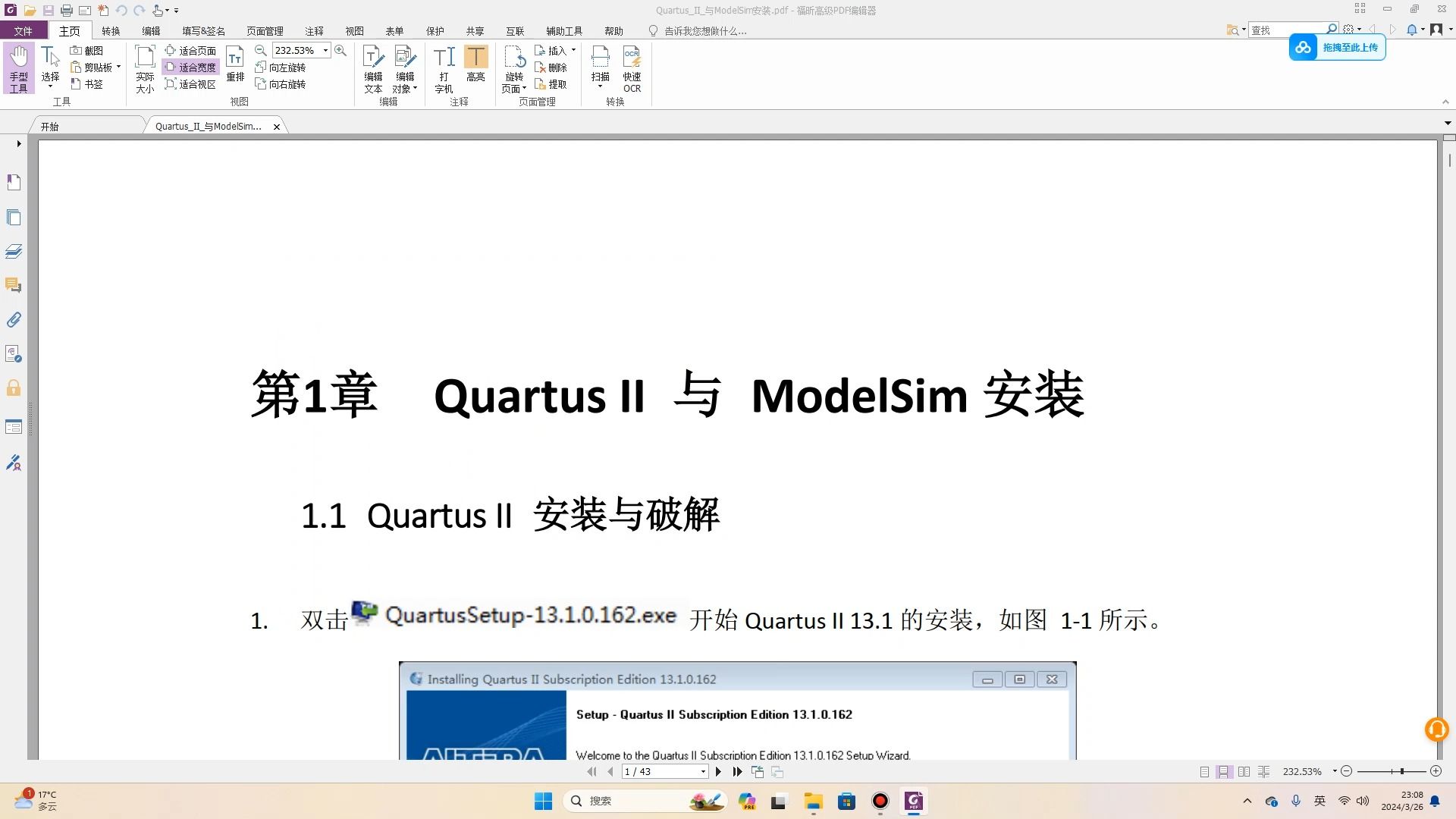Open the security lock panel in sidebar

[14, 388]
